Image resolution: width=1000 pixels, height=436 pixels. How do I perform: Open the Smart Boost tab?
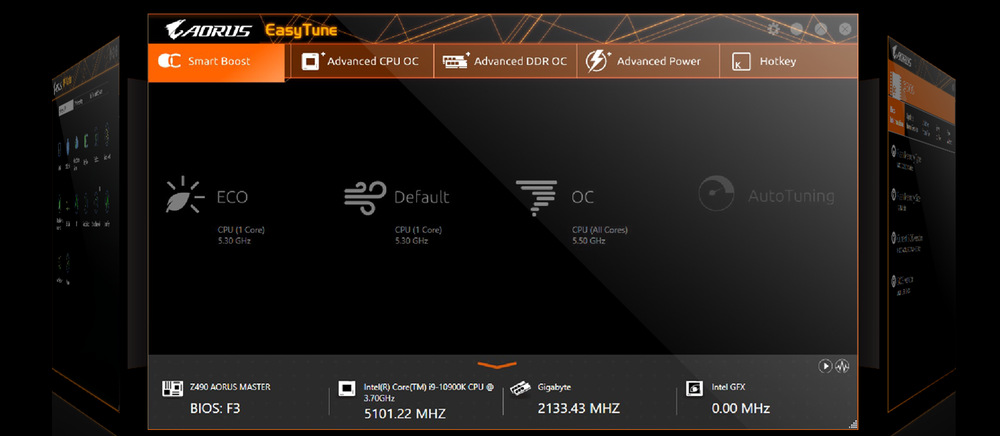tap(216, 62)
